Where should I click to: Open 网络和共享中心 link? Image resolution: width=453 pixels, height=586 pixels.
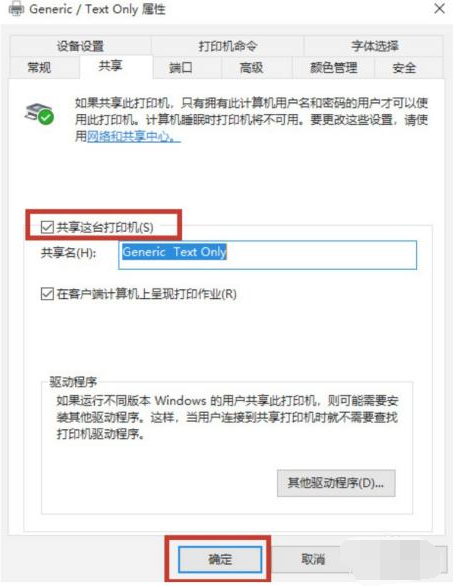pyautogui.click(x=134, y=137)
